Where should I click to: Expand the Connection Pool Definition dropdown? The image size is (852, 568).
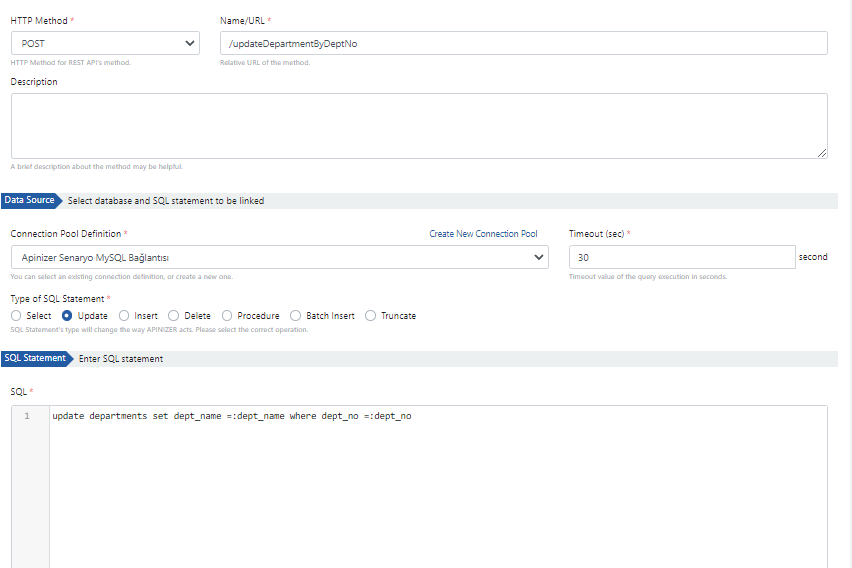click(x=279, y=257)
